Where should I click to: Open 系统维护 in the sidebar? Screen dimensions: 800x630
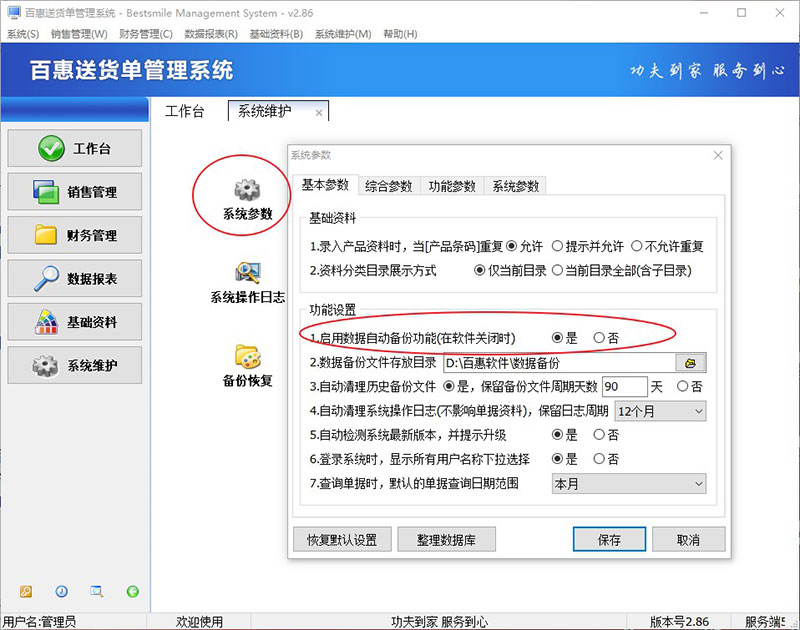click(x=74, y=365)
